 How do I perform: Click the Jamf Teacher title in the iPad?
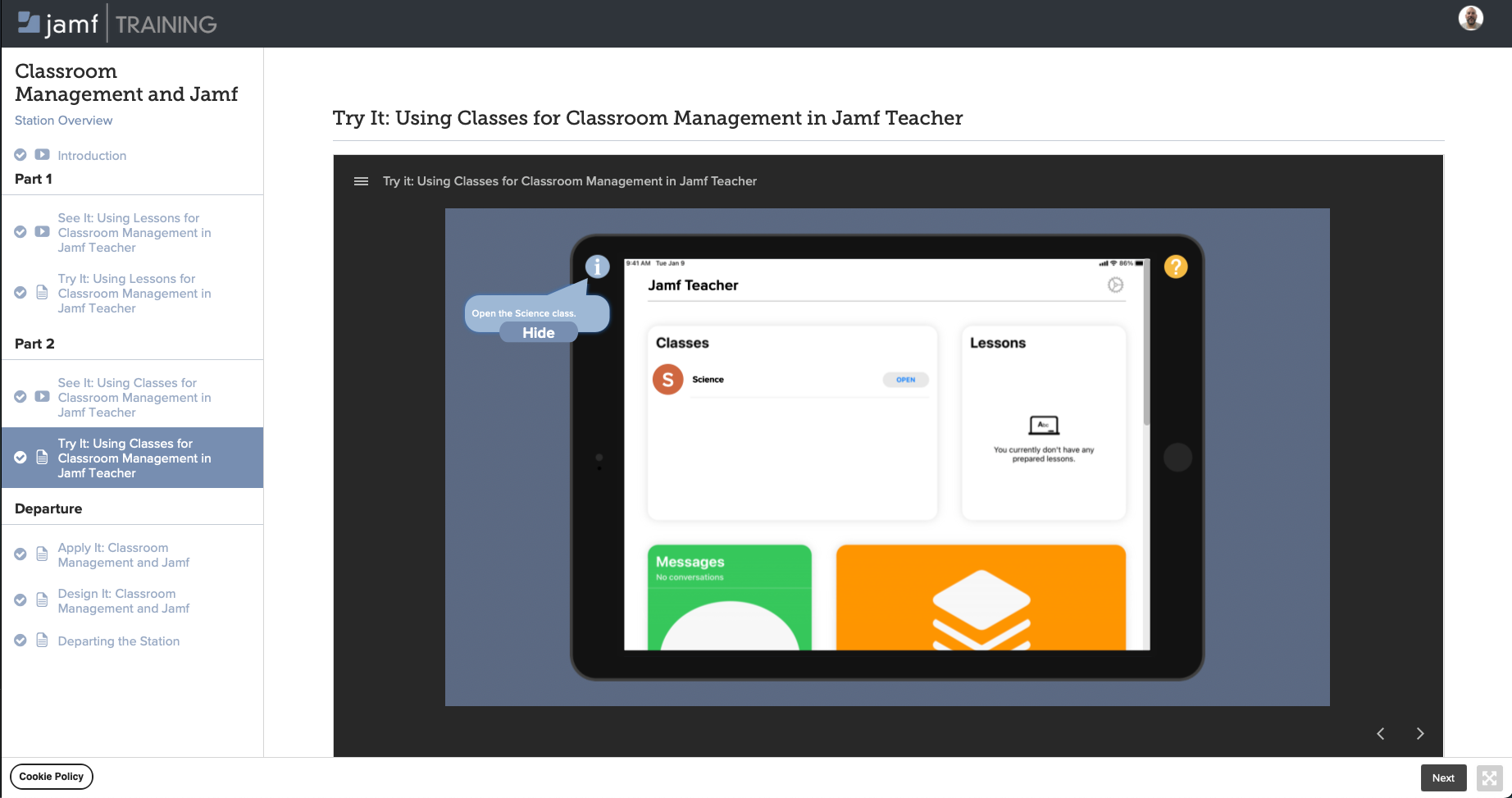(x=693, y=285)
